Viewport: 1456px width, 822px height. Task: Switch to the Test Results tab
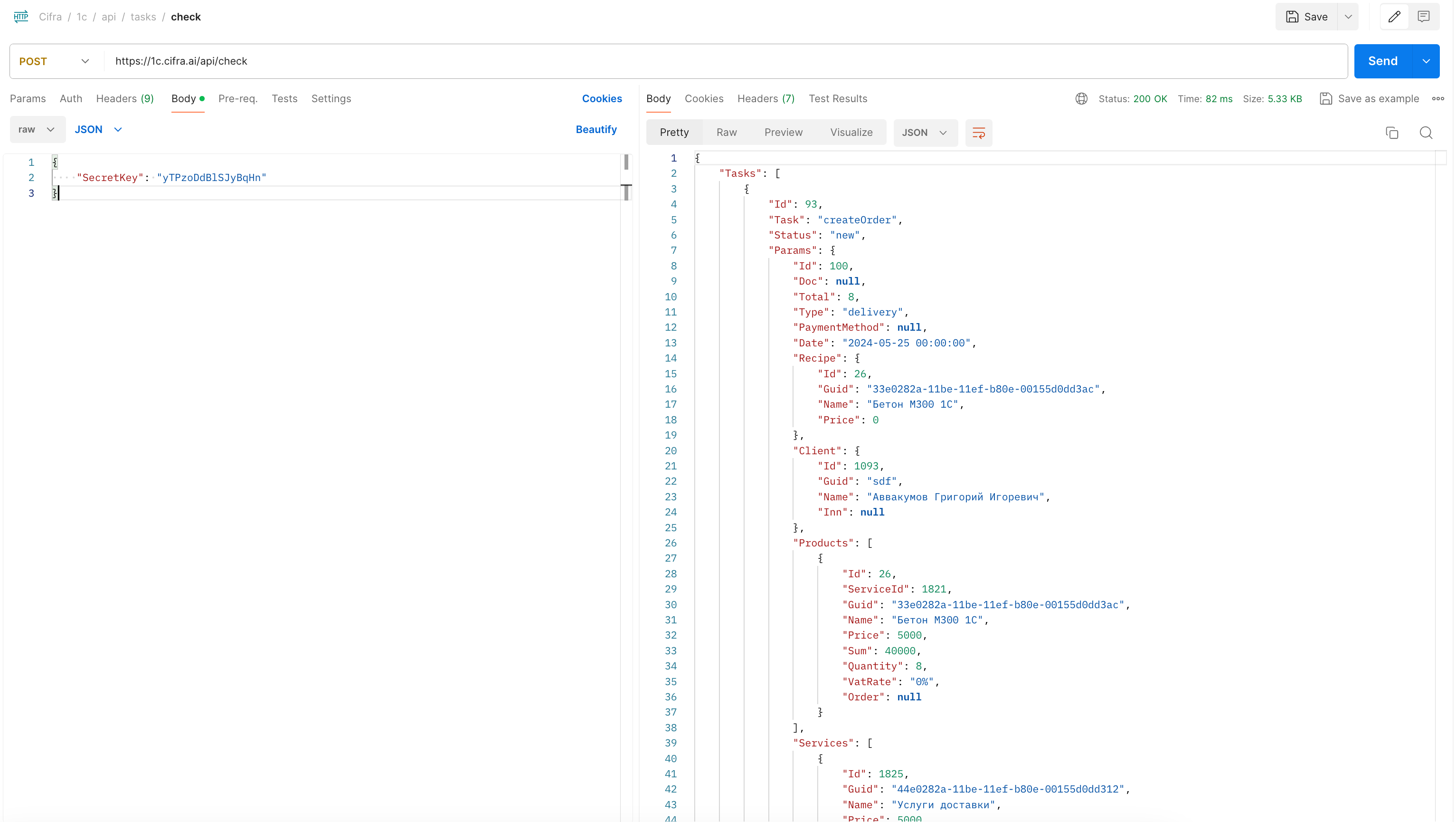tap(838, 99)
